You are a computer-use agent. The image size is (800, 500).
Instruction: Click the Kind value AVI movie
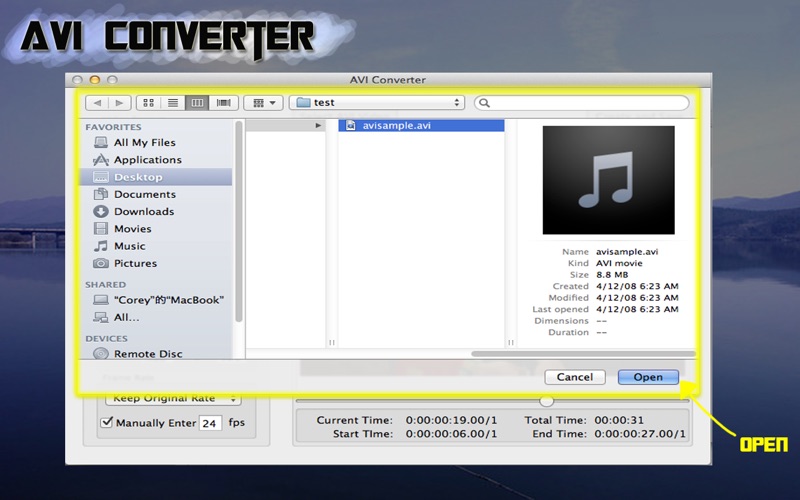coord(619,263)
